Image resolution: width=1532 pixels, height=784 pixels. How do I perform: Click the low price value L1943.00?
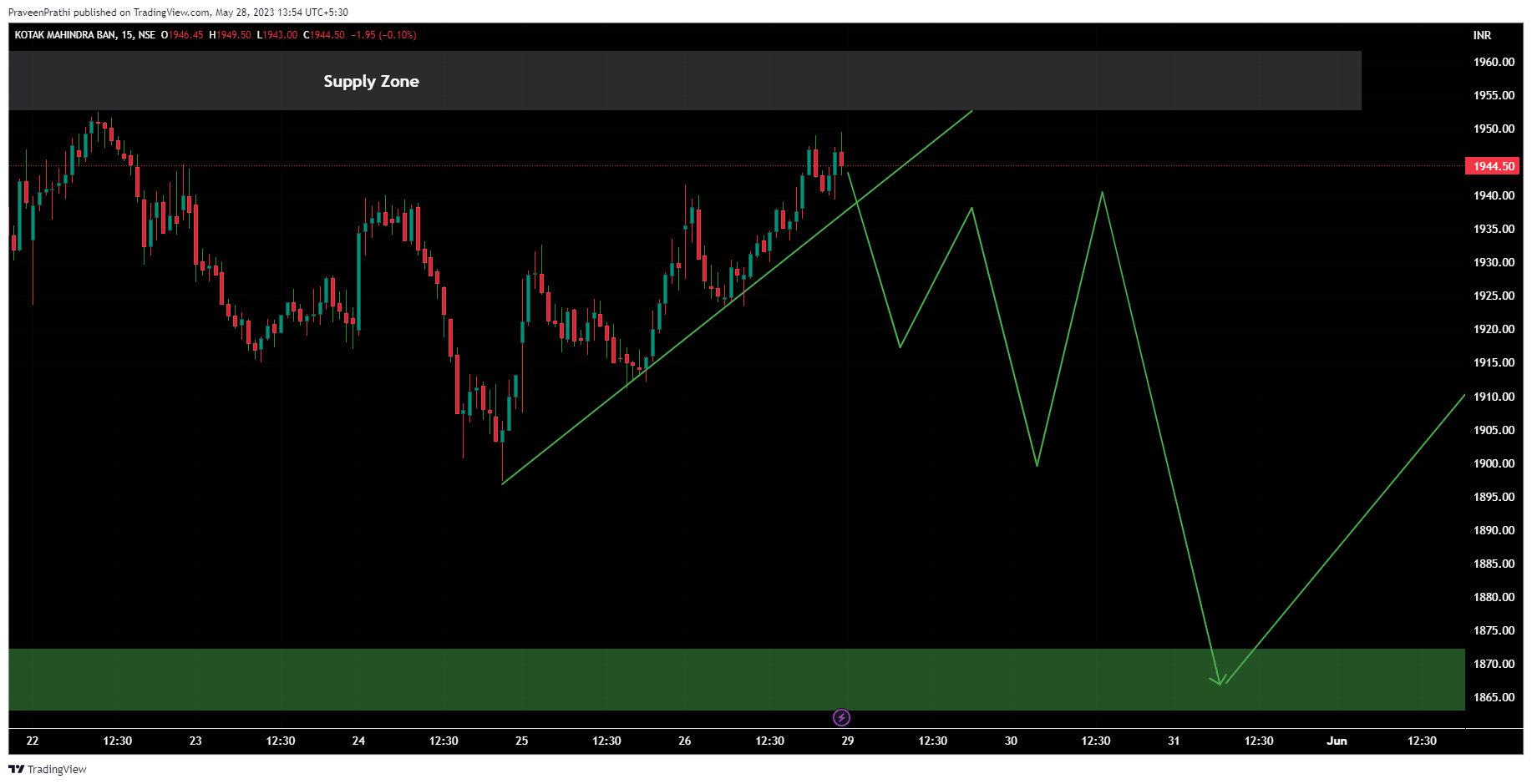pyautogui.click(x=277, y=35)
